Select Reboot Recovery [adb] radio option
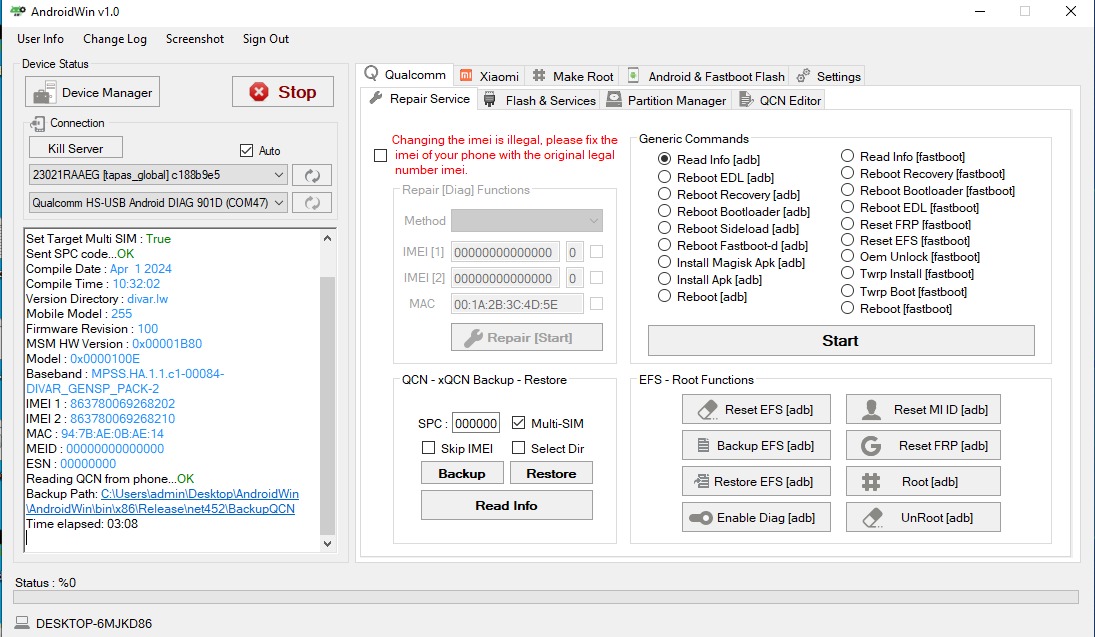The height and width of the screenshot is (637, 1095). point(664,194)
